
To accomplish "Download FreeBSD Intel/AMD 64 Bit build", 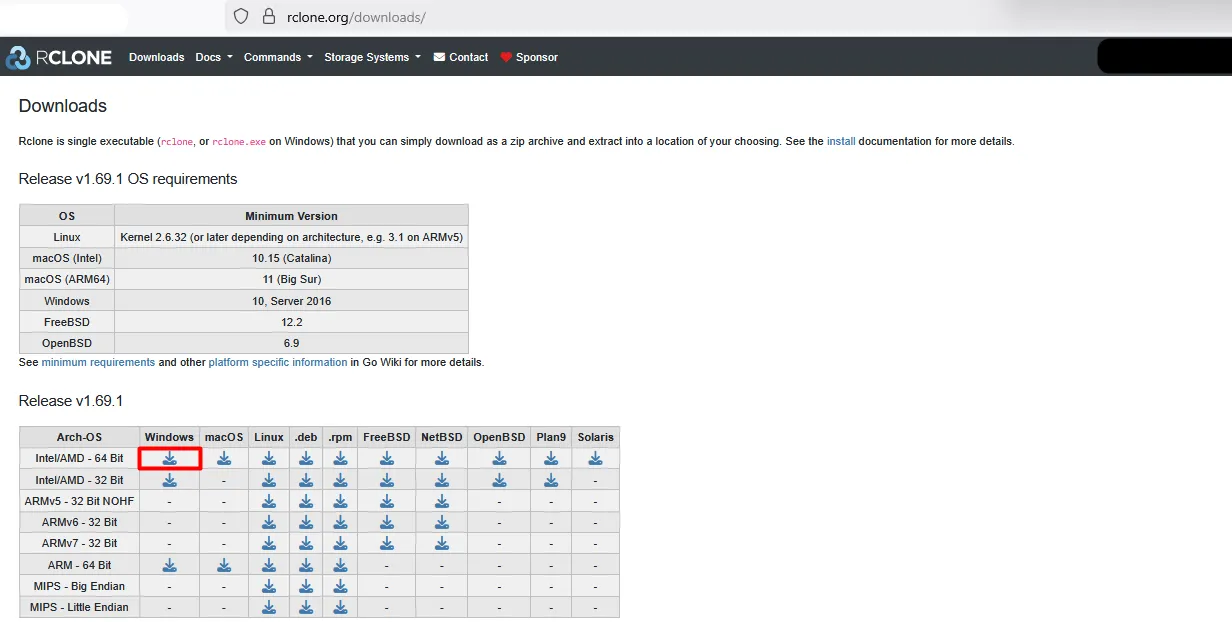I will [387, 458].
